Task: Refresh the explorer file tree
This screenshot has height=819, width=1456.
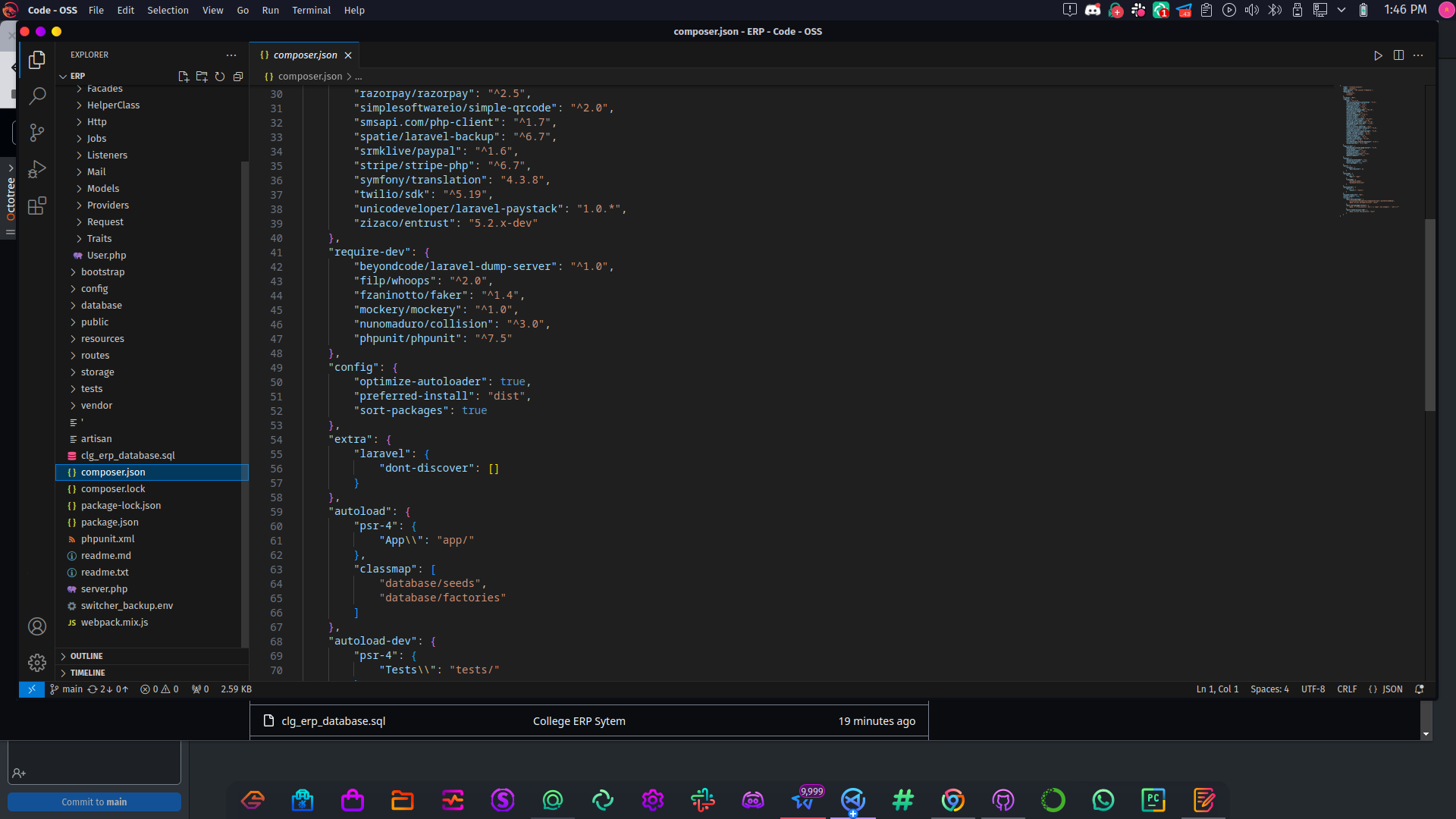Action: [x=220, y=77]
